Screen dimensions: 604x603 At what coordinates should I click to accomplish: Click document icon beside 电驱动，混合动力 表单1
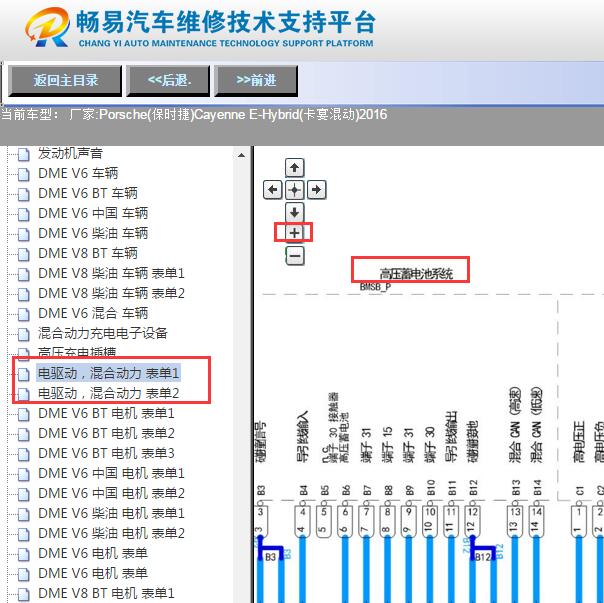pos(23,374)
